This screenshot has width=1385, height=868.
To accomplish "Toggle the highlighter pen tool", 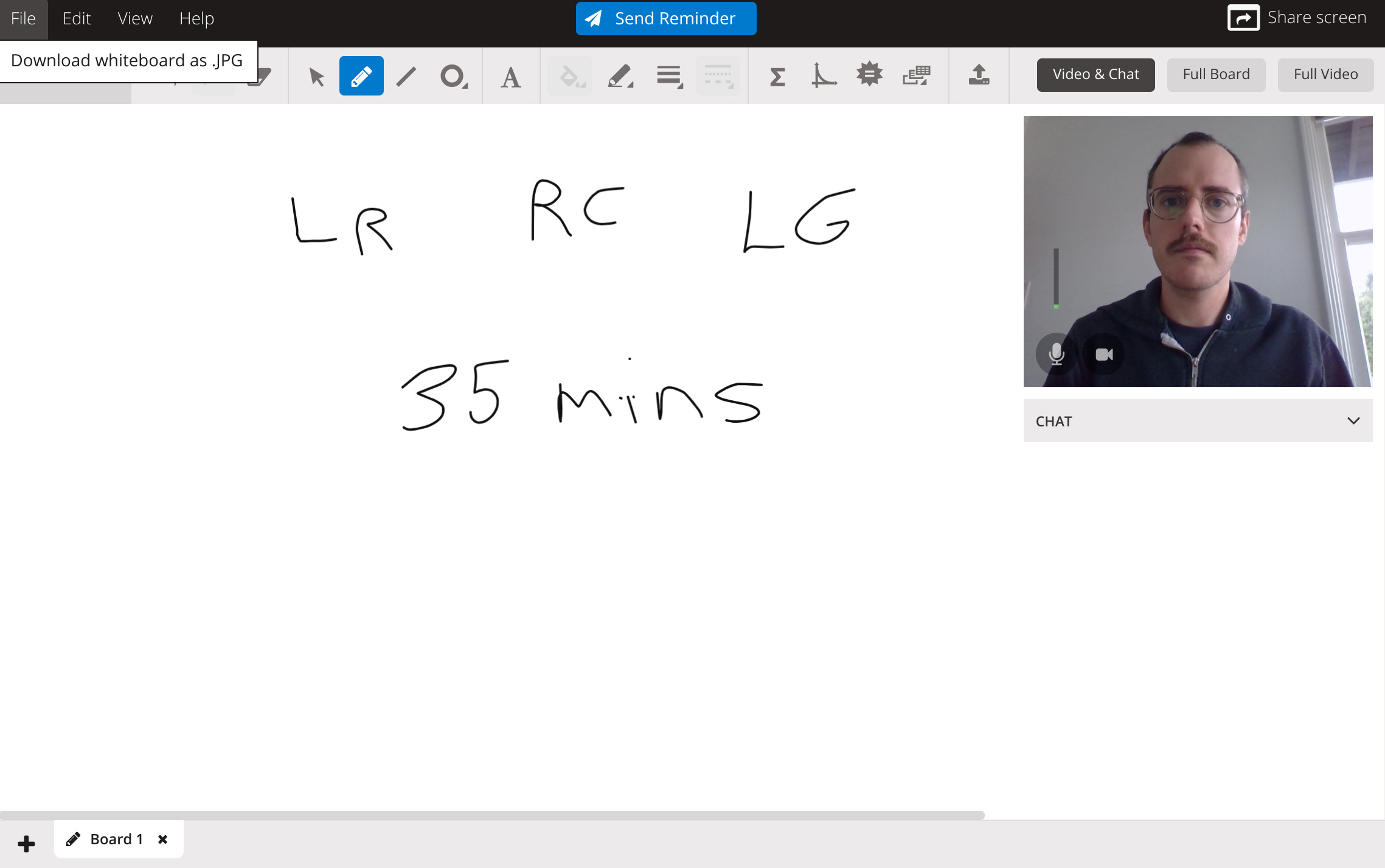I will tap(620, 75).
